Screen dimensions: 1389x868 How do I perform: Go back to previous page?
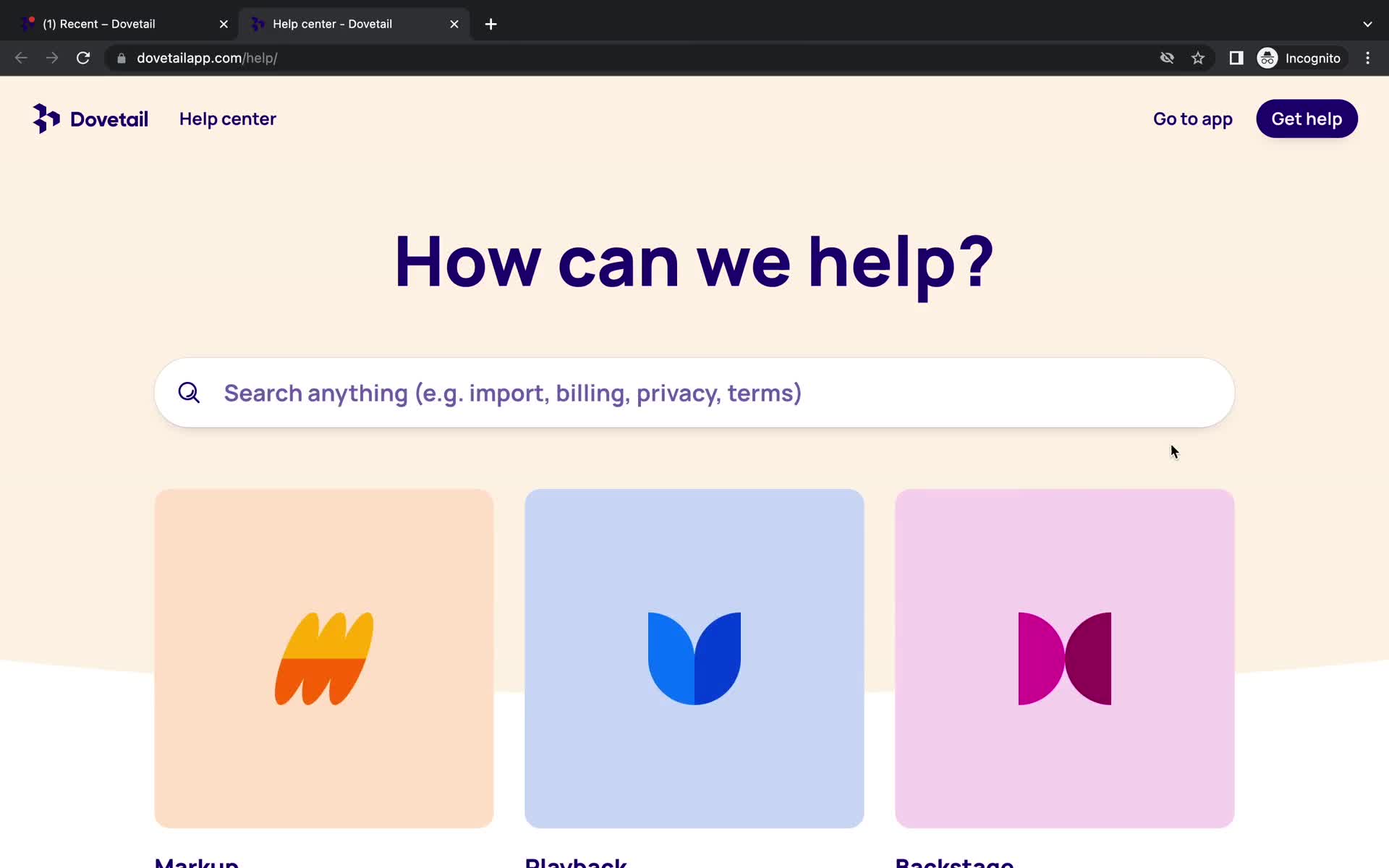click(x=21, y=58)
